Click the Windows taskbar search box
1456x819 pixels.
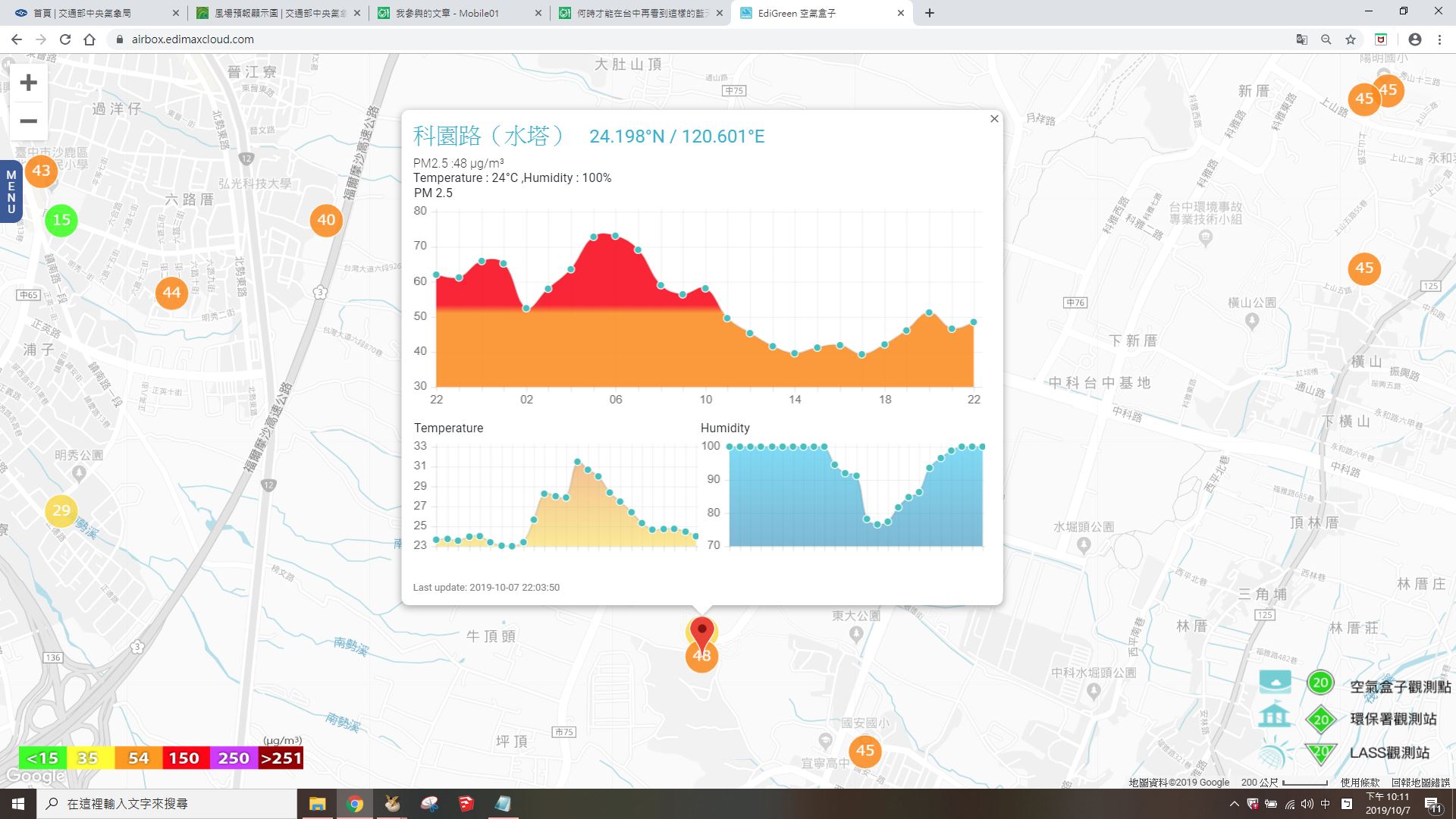167,804
